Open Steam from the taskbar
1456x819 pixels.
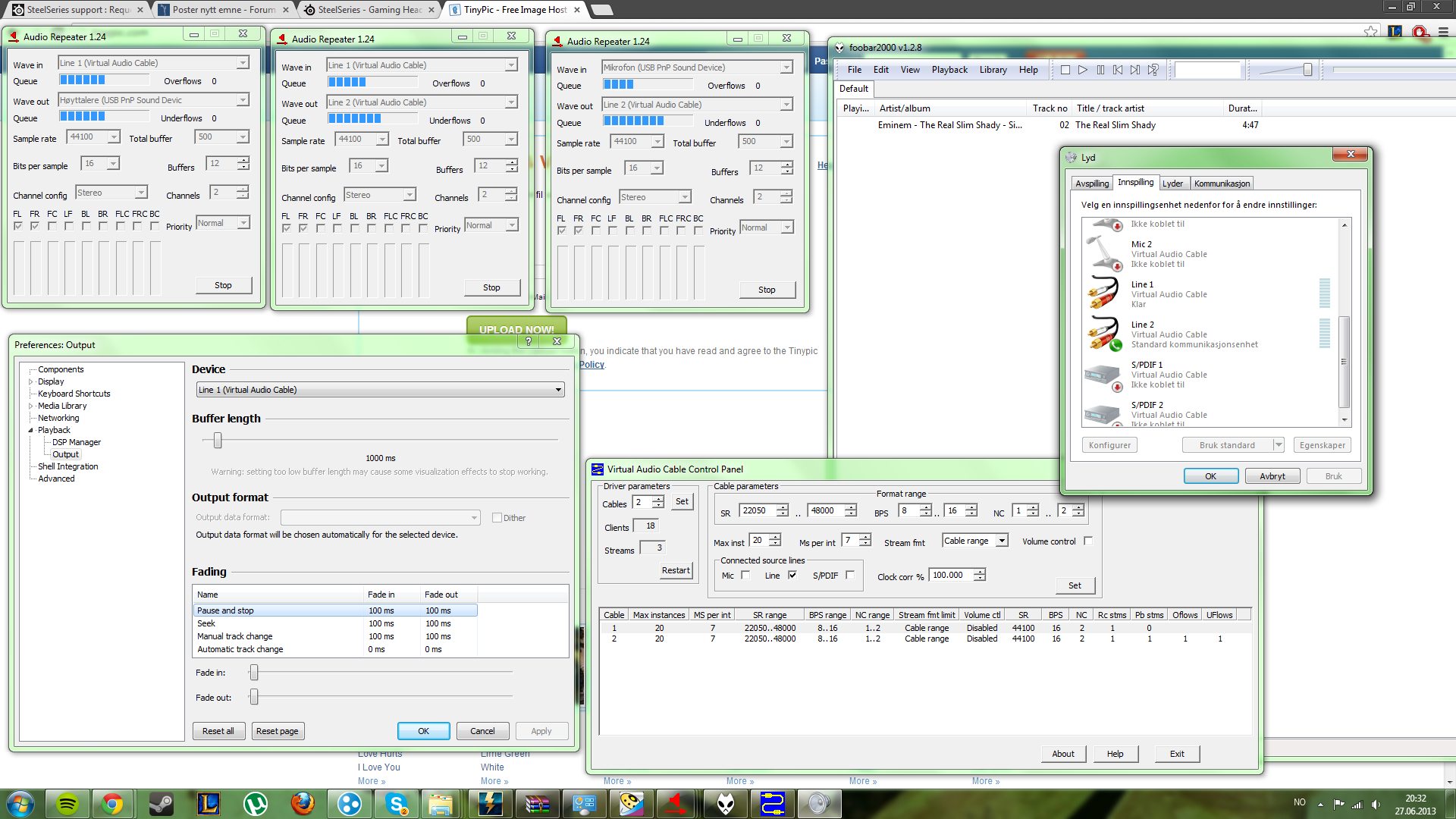(161, 804)
